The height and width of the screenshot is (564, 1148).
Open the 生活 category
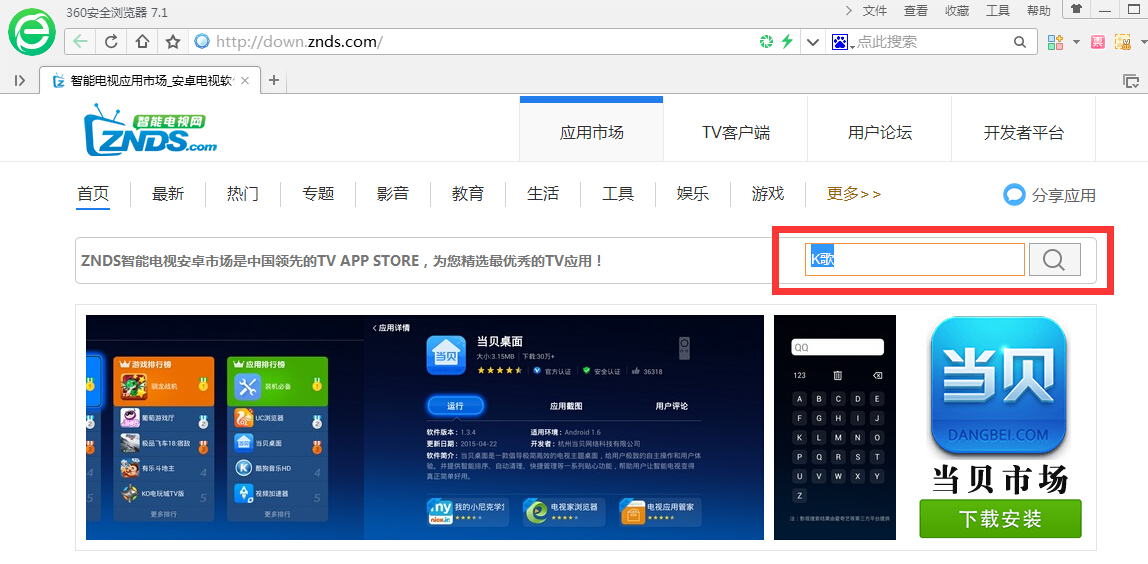click(543, 194)
